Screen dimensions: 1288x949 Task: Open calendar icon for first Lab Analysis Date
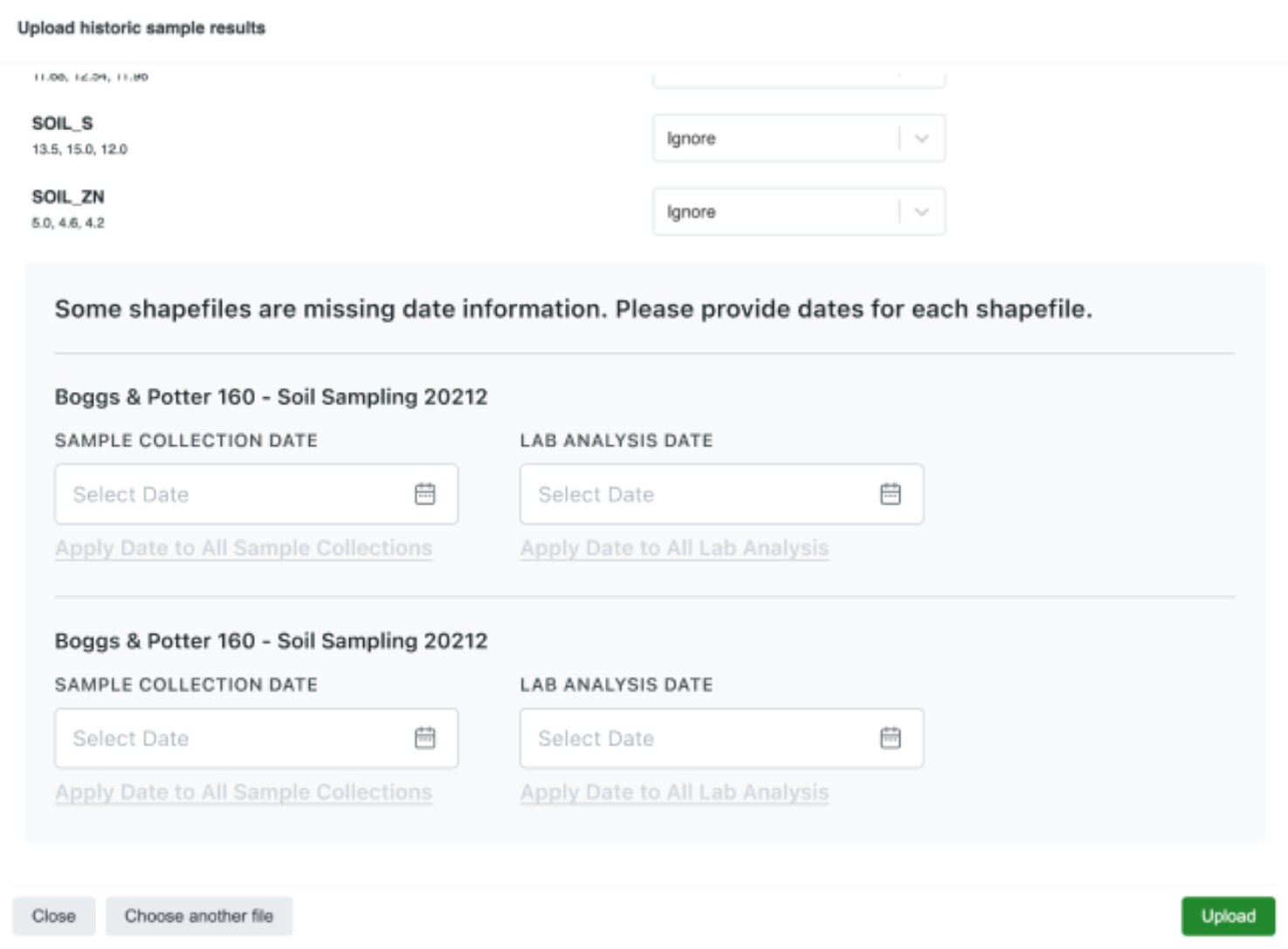[x=891, y=494]
